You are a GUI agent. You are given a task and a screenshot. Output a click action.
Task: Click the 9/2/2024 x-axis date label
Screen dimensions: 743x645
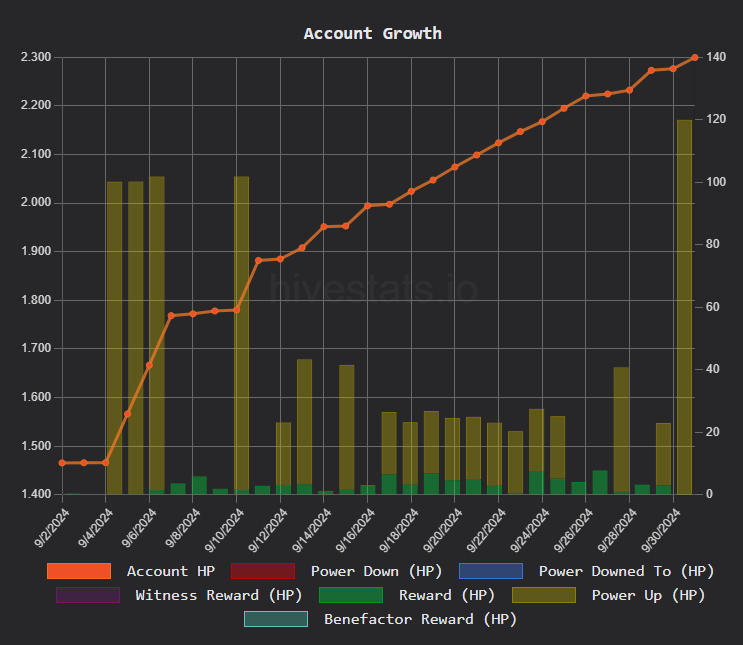(52, 528)
